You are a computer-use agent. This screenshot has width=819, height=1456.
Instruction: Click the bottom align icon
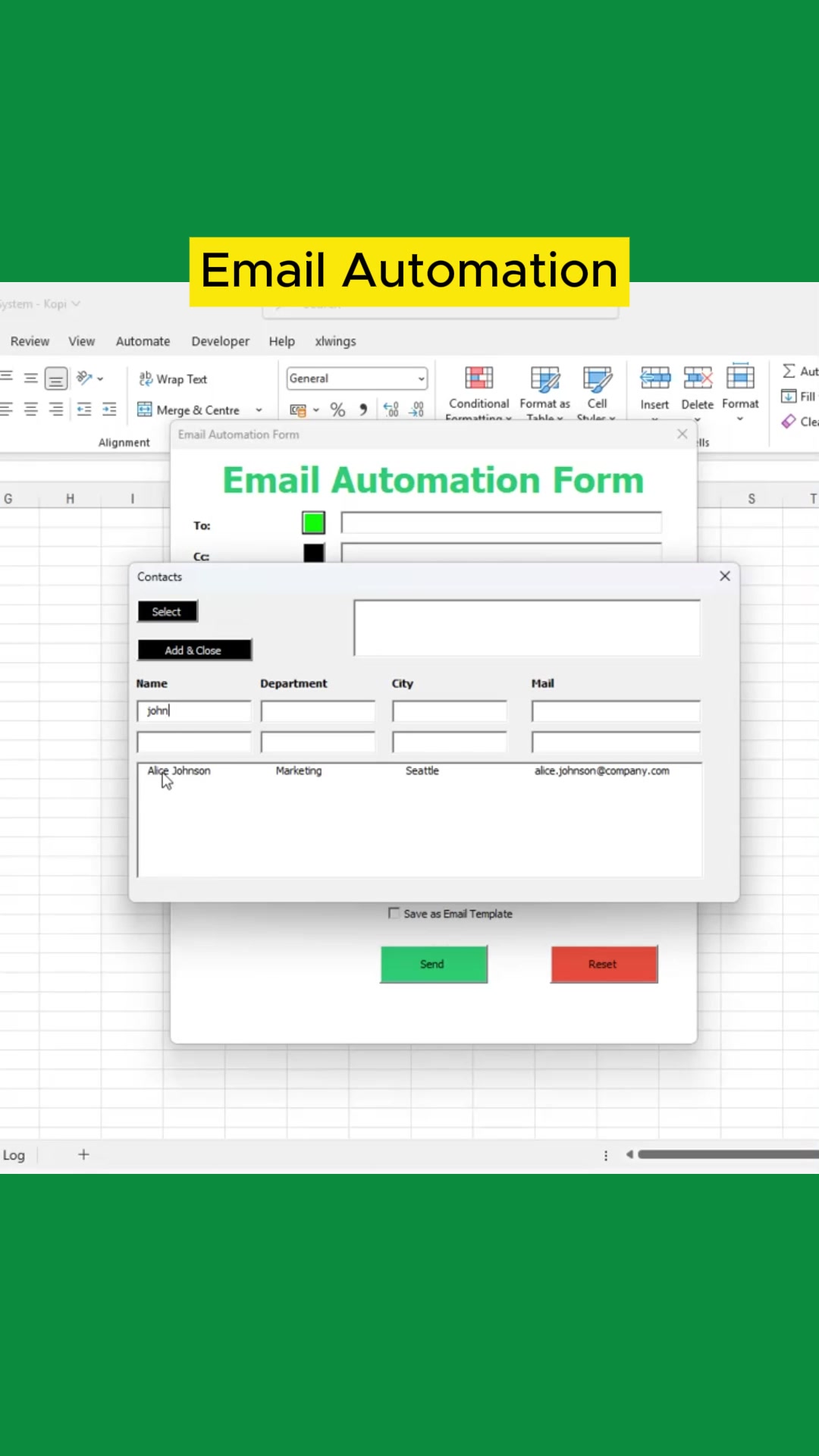[x=56, y=378]
